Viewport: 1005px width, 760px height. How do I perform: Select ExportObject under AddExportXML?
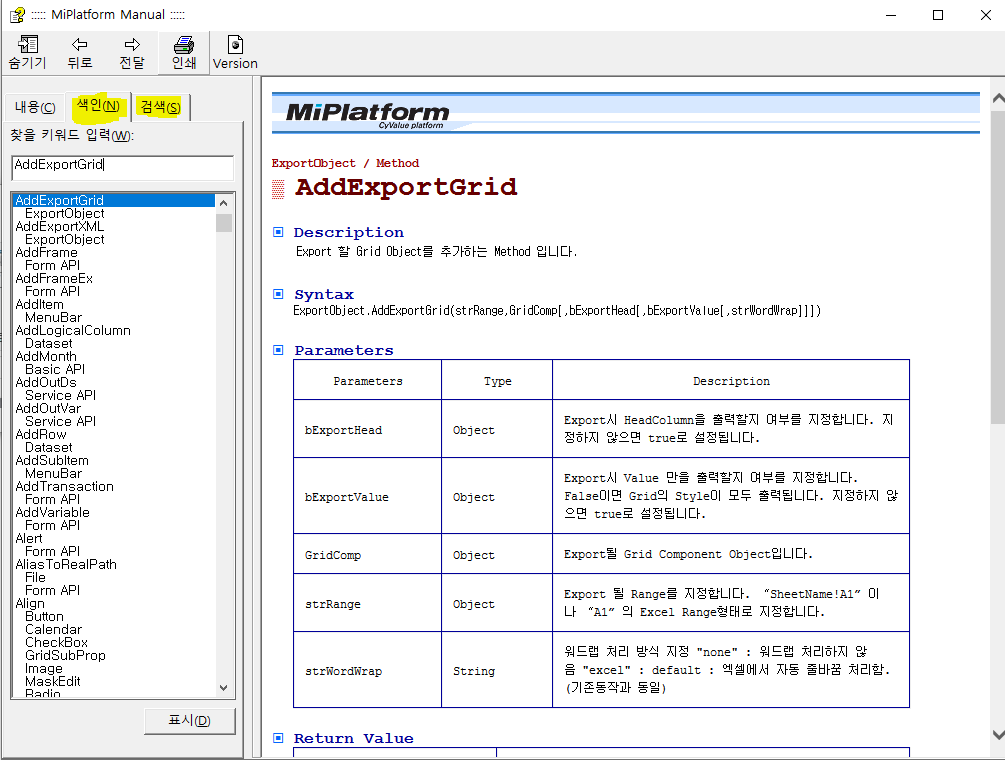click(x=64, y=240)
